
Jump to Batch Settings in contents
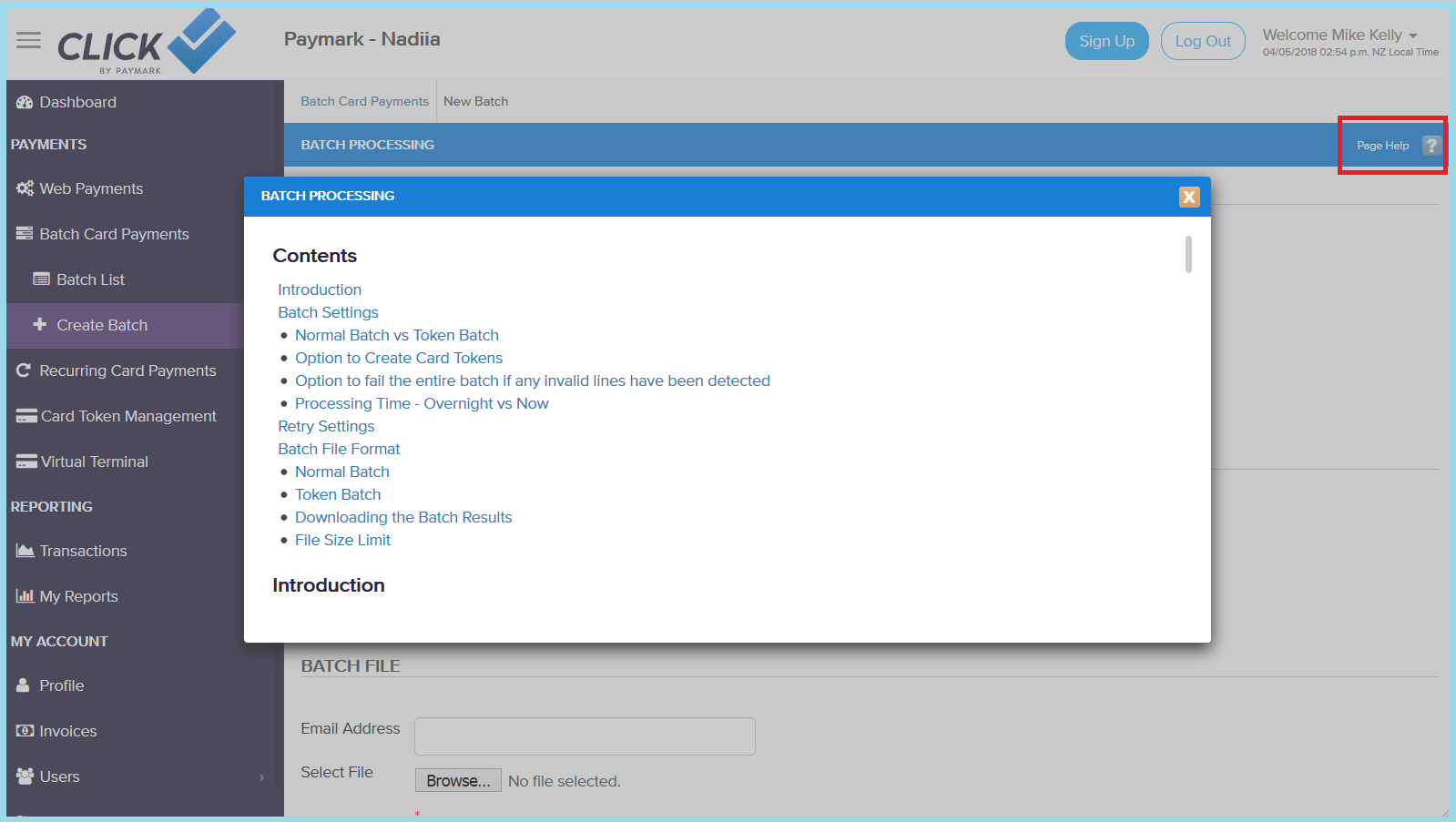pyautogui.click(x=328, y=312)
